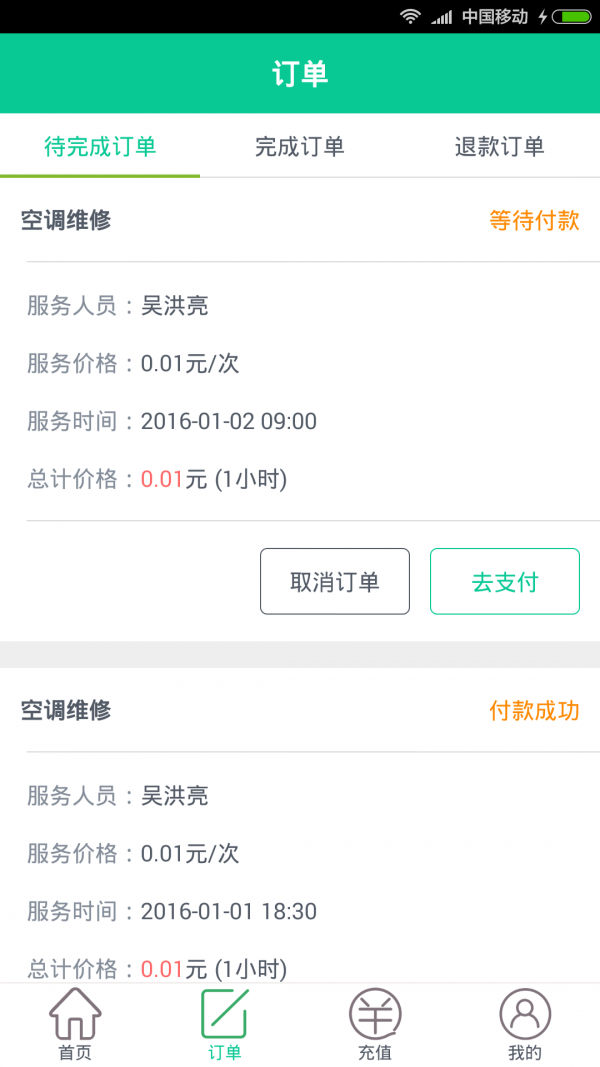Tap the Orders (订单) pencil icon
600x1067 pixels.
click(x=225, y=1014)
